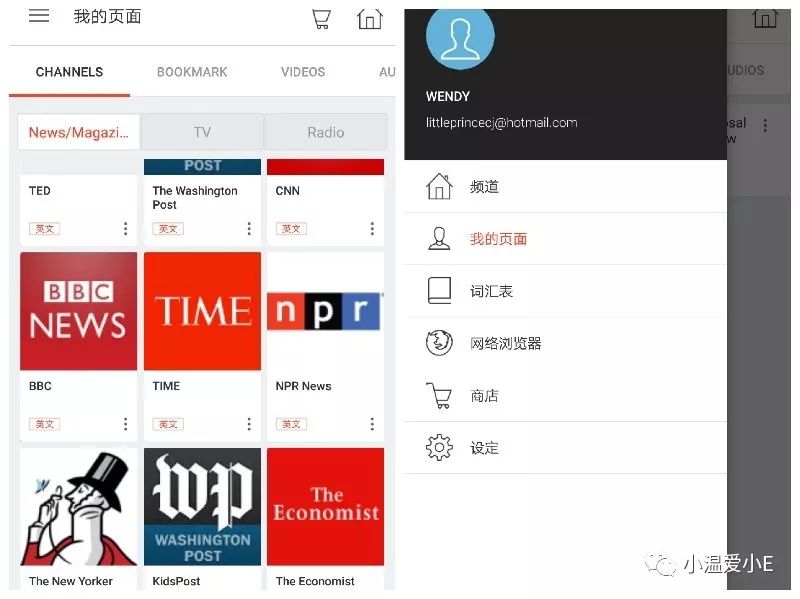The height and width of the screenshot is (599, 800).
Task: Open NPR News options dots
Action: coord(372,423)
